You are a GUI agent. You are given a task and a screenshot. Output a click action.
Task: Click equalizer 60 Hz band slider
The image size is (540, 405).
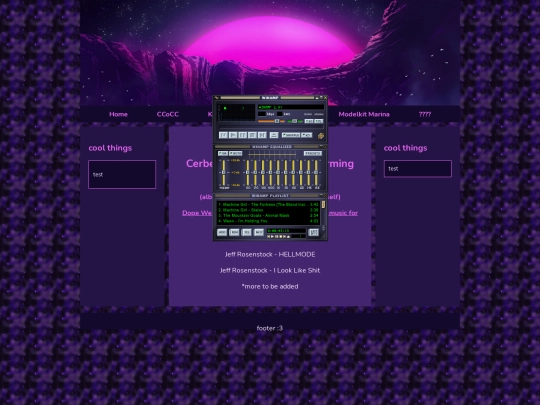tap(248, 173)
